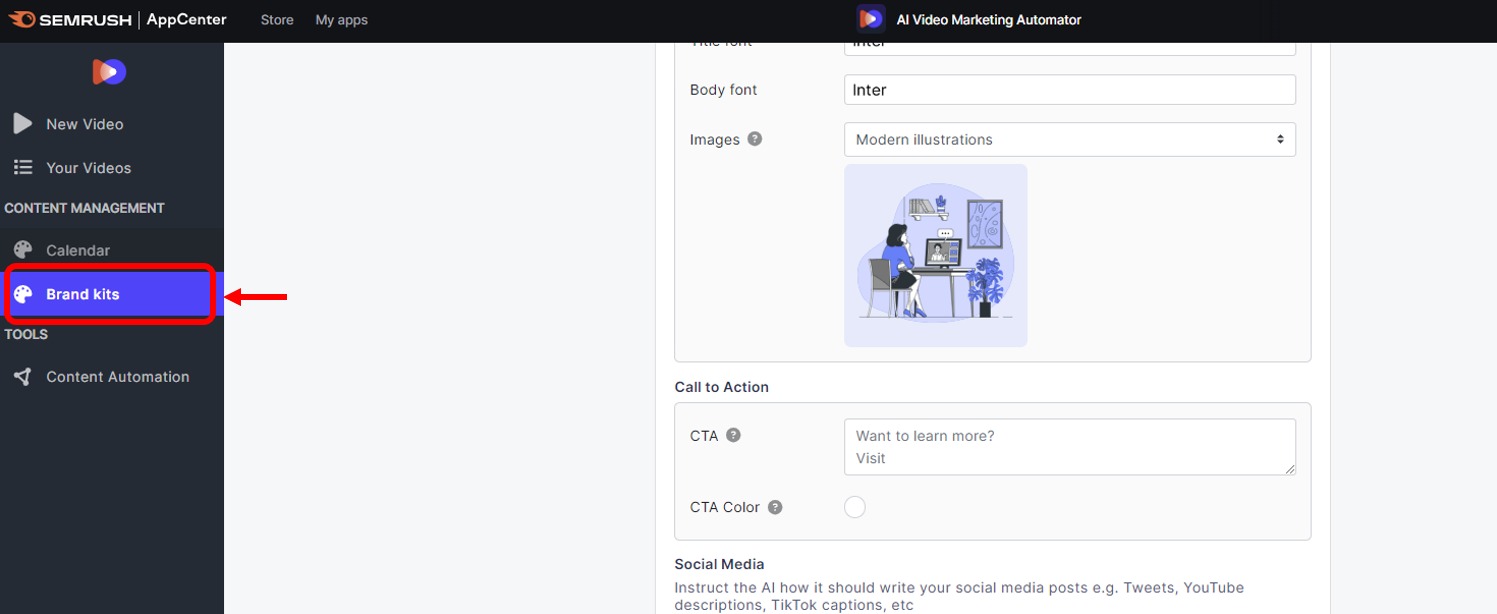This screenshot has height=614, width=1497.
Task: Select the Content Automation send icon
Action: (23, 377)
